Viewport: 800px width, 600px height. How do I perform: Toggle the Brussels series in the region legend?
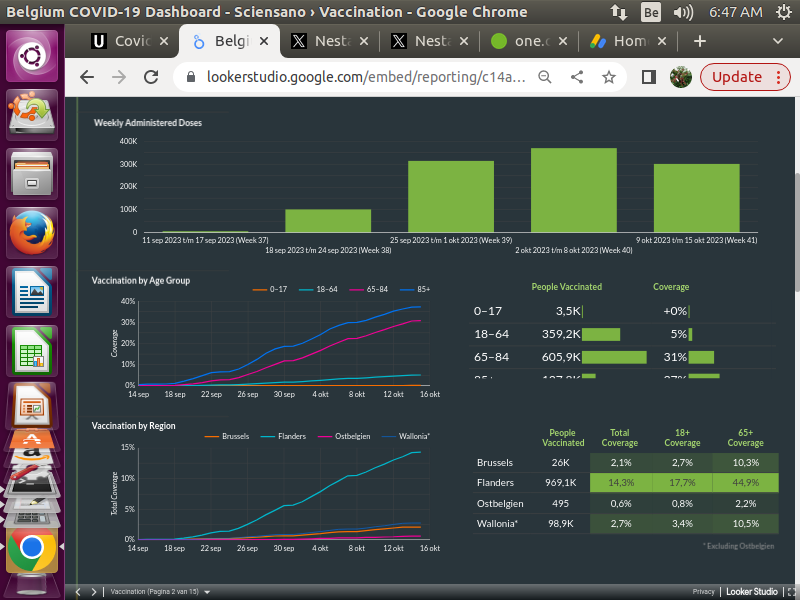228,436
